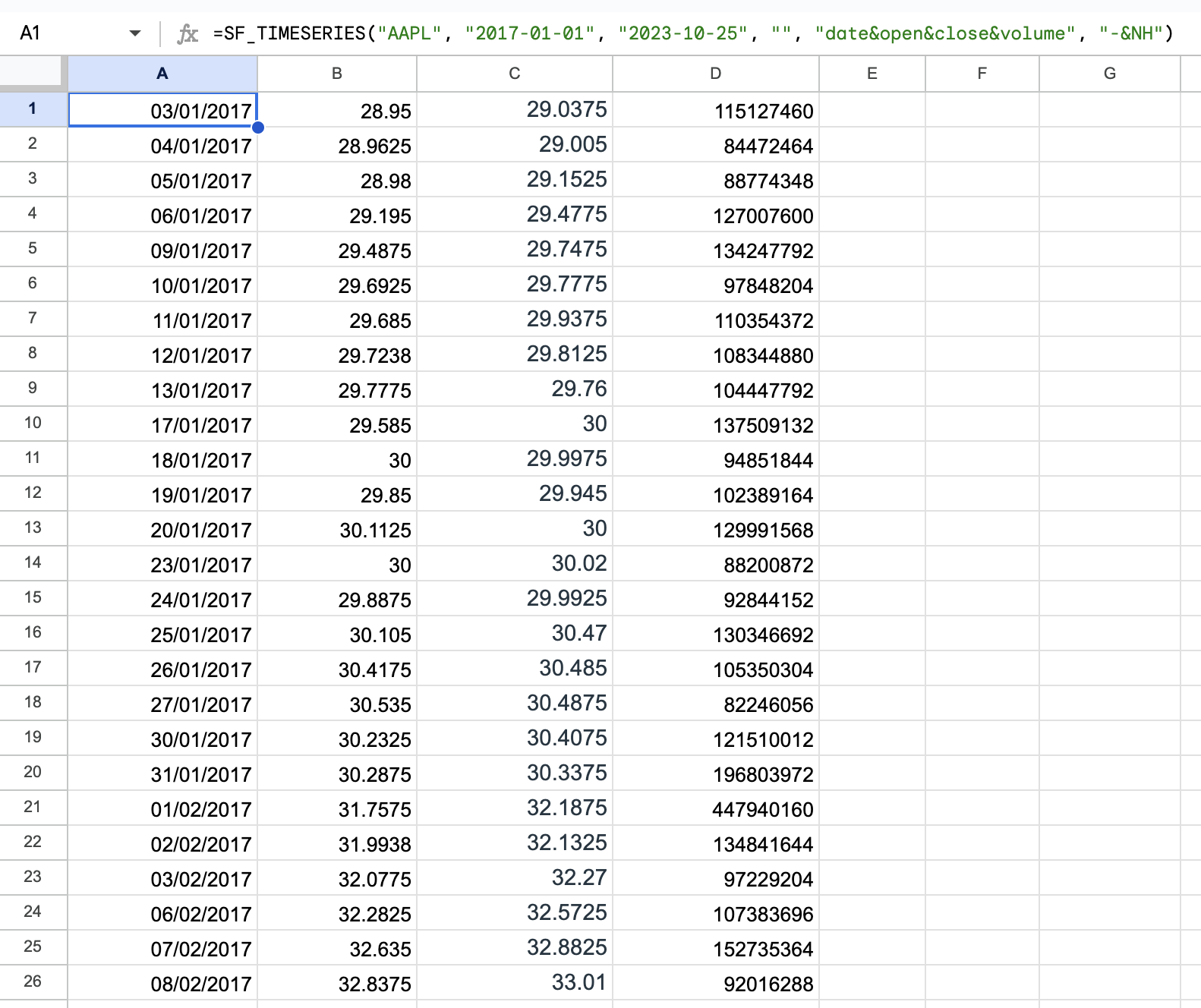This screenshot has width=1201, height=1008.
Task: Select column E header
Action: click(x=872, y=74)
